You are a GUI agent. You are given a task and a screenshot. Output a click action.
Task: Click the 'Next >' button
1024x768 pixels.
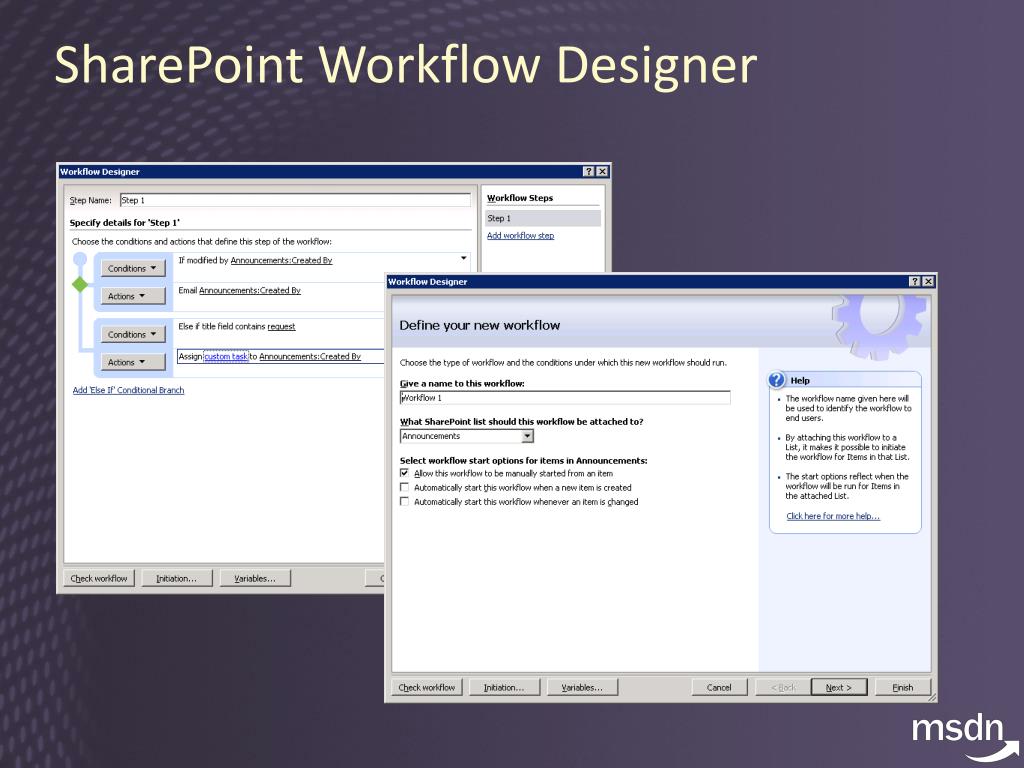coord(839,688)
